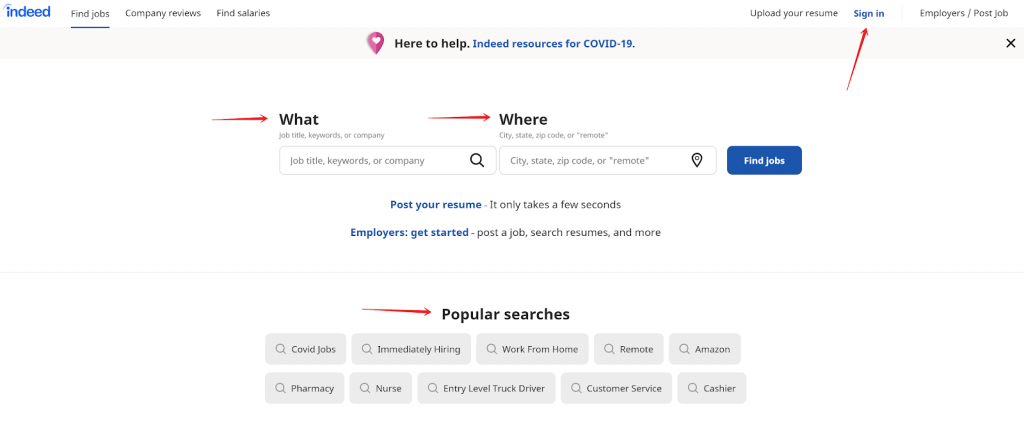
Task: Select the Entry Level Truck Driver search
Action: click(x=486, y=388)
